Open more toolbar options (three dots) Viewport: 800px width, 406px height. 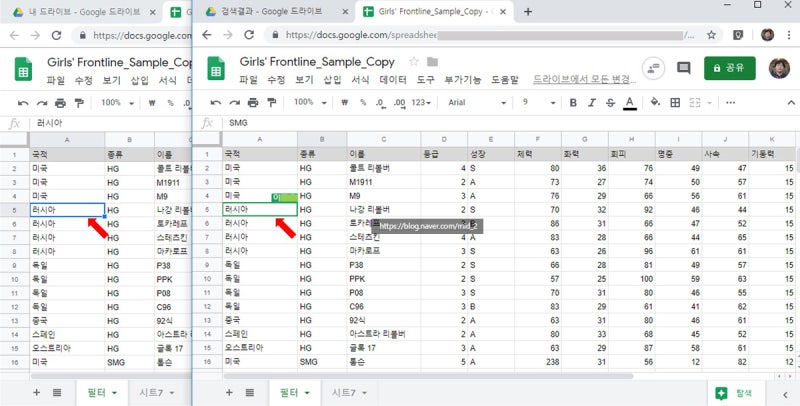click(731, 103)
